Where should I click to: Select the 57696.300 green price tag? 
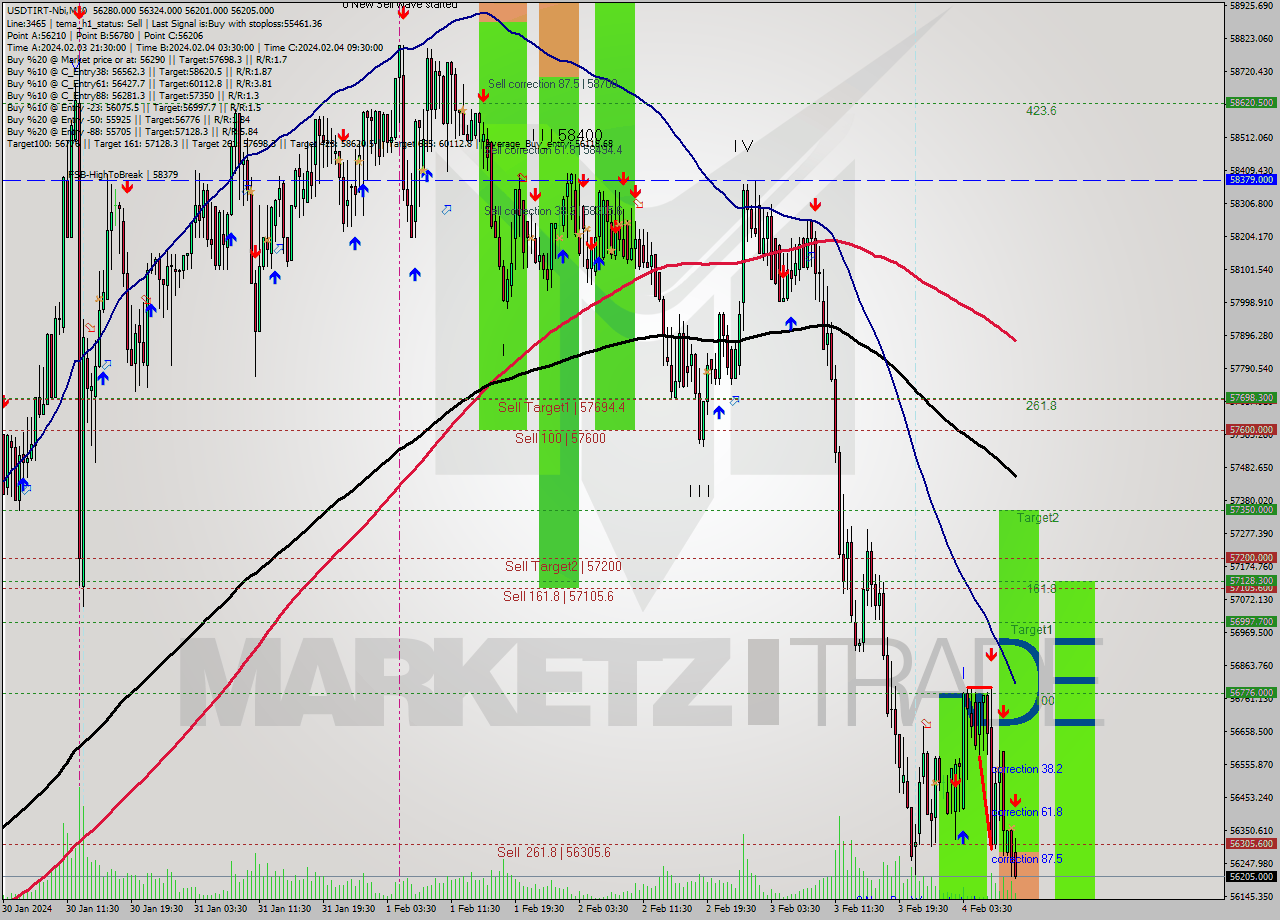(x=1251, y=397)
